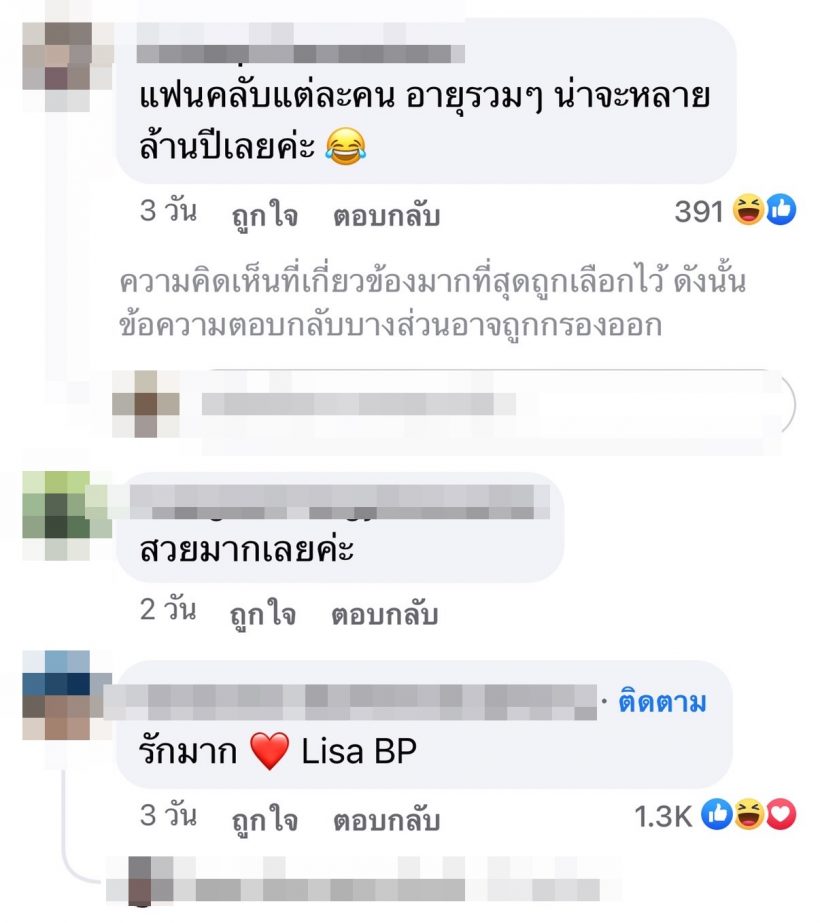Like the Lisa BP comment via ถูกใจ
The width and height of the screenshot is (820, 923).
point(264,819)
